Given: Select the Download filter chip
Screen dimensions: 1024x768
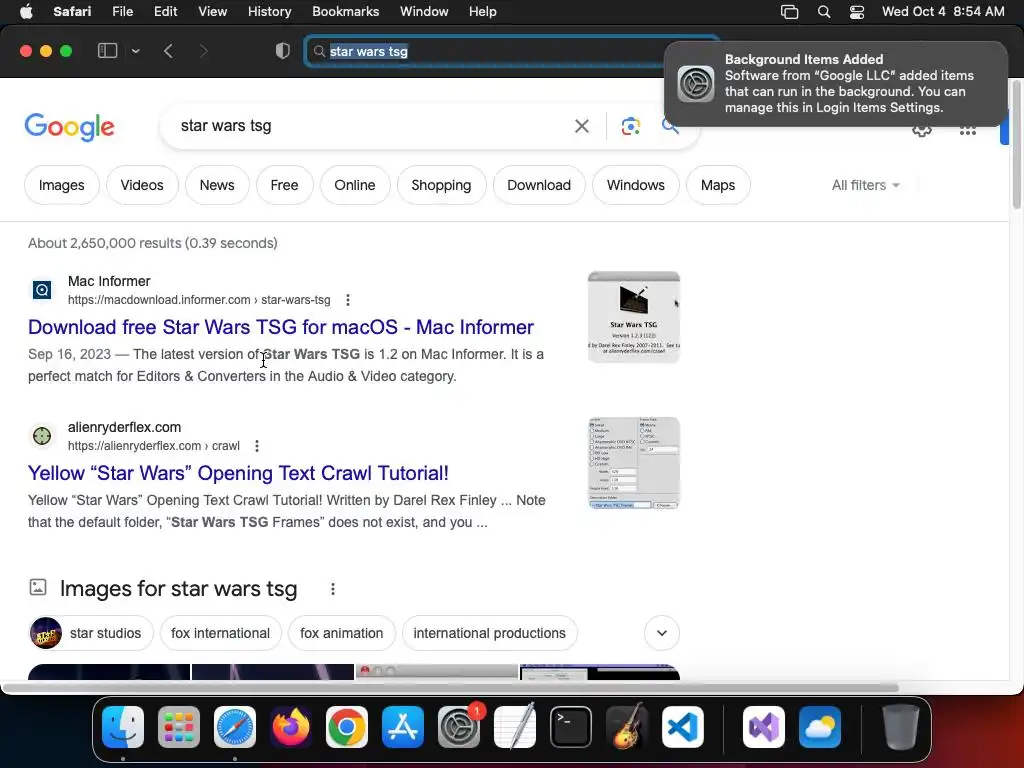Looking at the screenshot, I should 539,185.
